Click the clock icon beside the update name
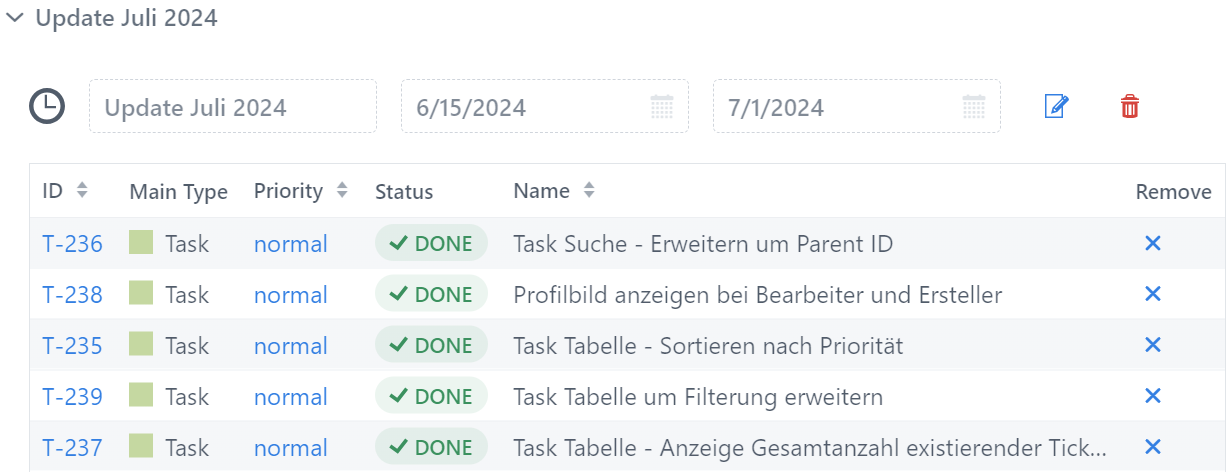 (x=47, y=106)
